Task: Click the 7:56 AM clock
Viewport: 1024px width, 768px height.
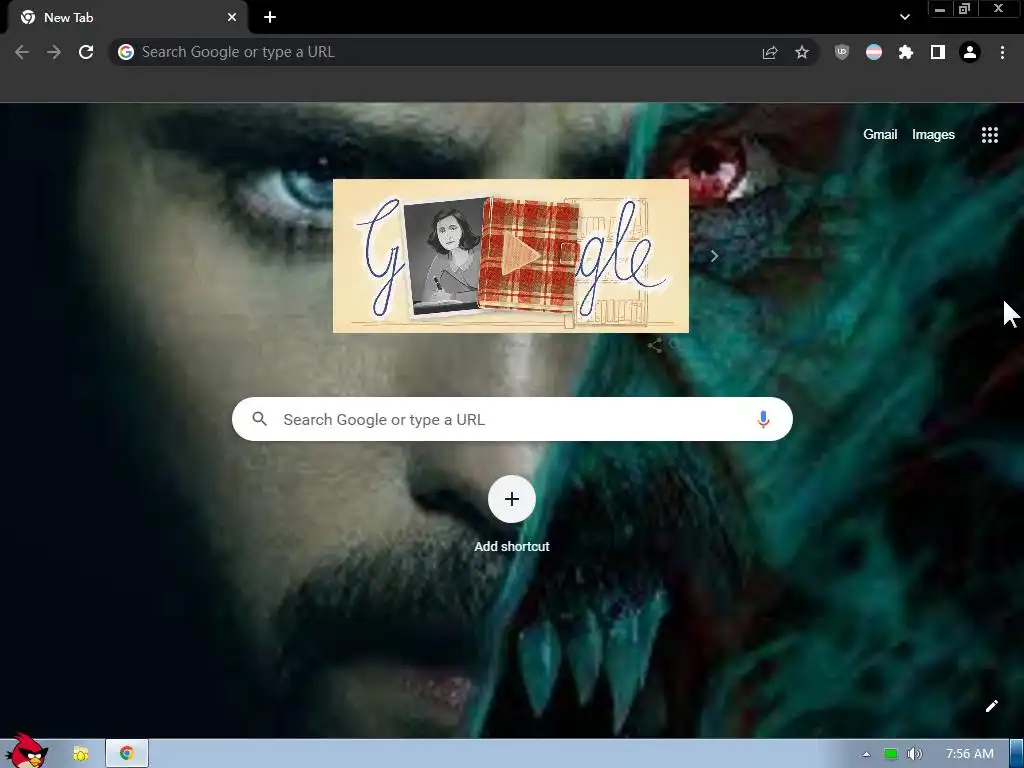Action: pyautogui.click(x=970, y=754)
